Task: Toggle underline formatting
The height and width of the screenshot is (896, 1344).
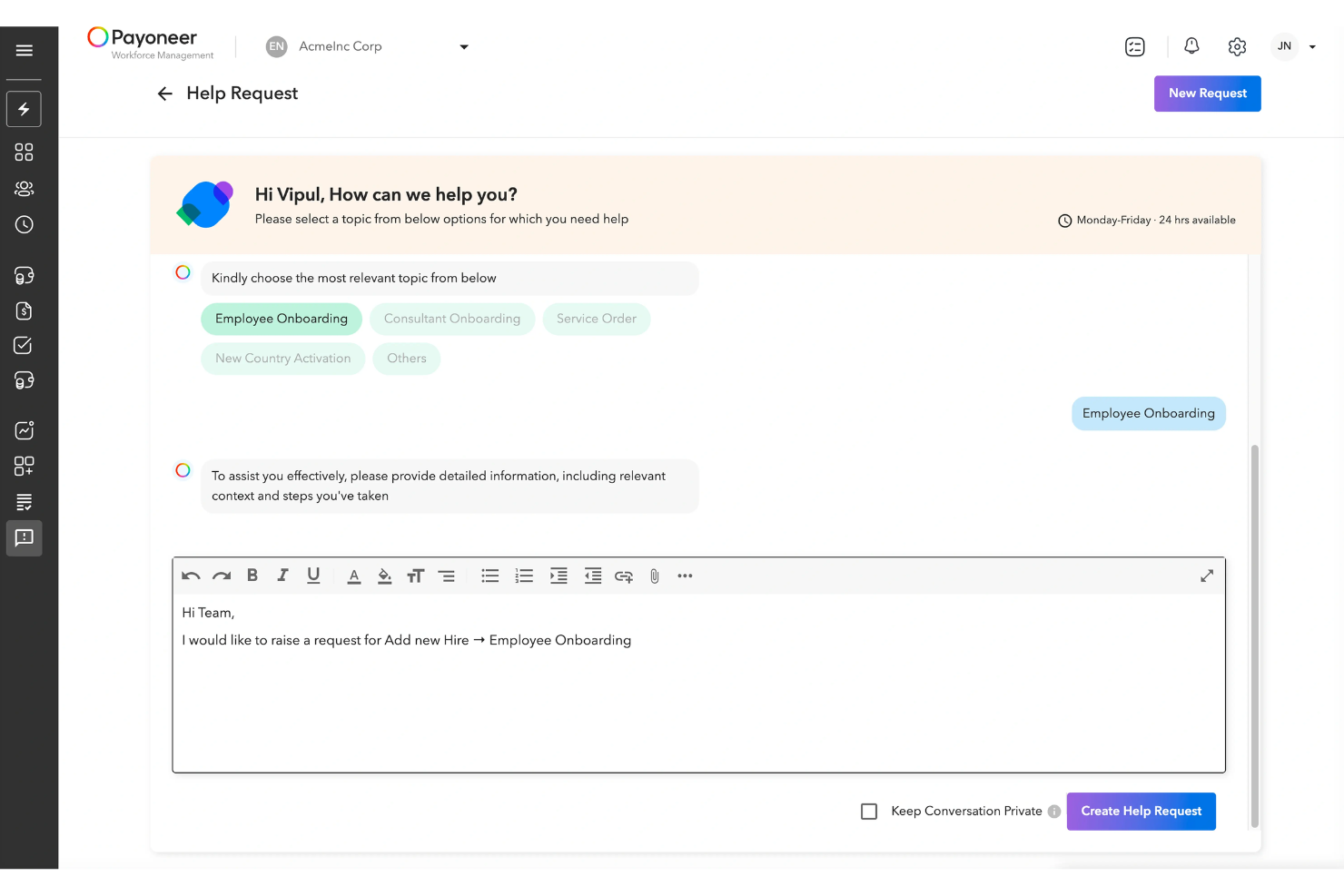Action: (313, 576)
